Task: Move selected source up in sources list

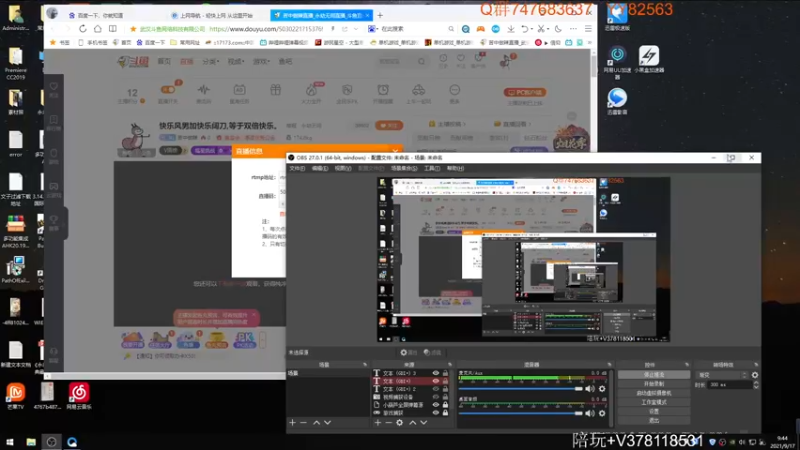Action: pyautogui.click(x=412, y=422)
